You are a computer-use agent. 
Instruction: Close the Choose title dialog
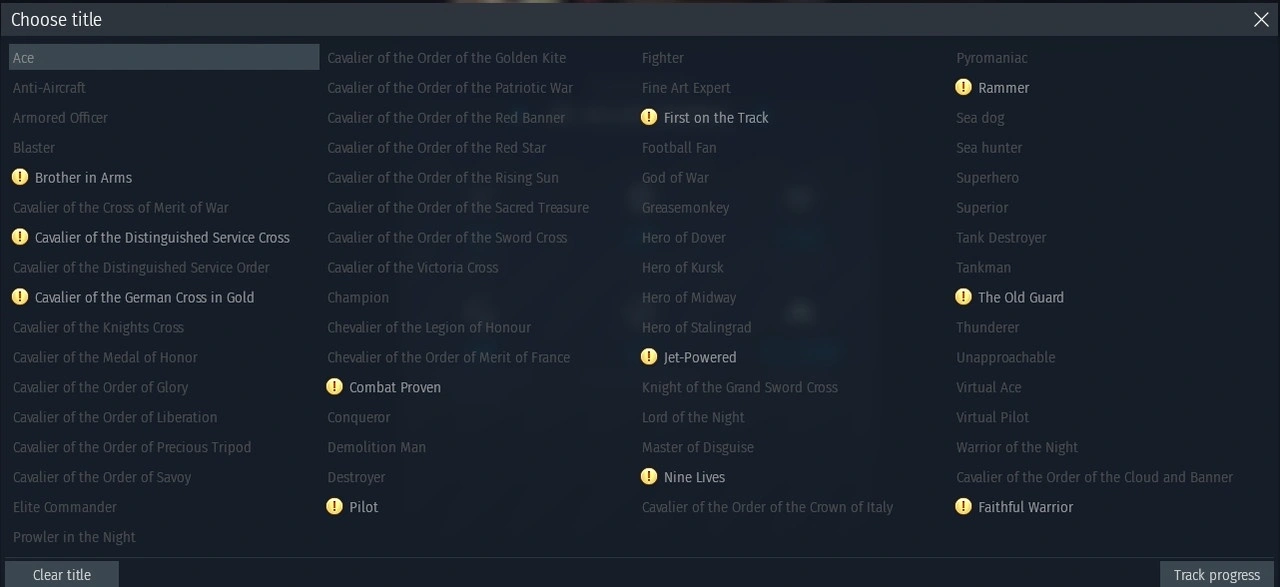[x=1261, y=19]
